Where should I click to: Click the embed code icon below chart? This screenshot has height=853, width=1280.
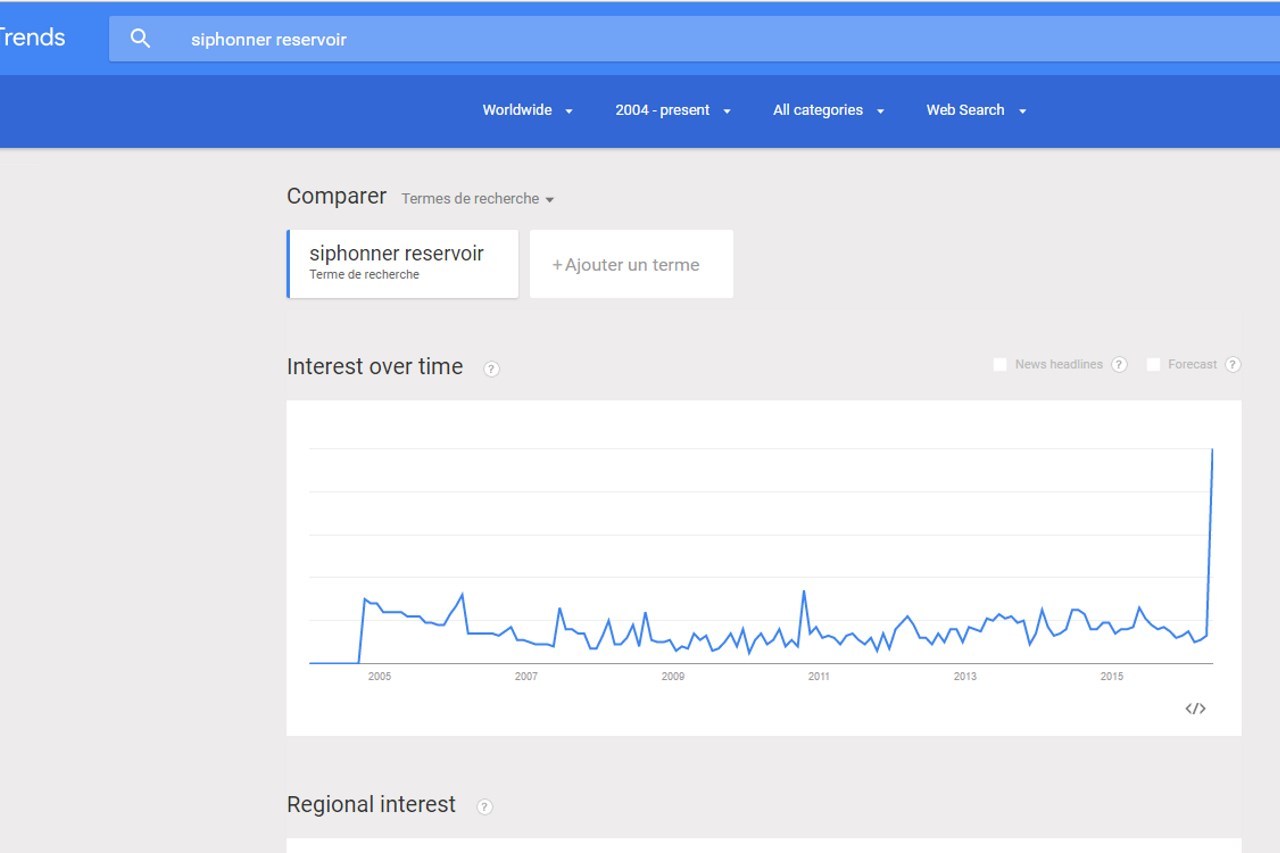coord(1195,709)
